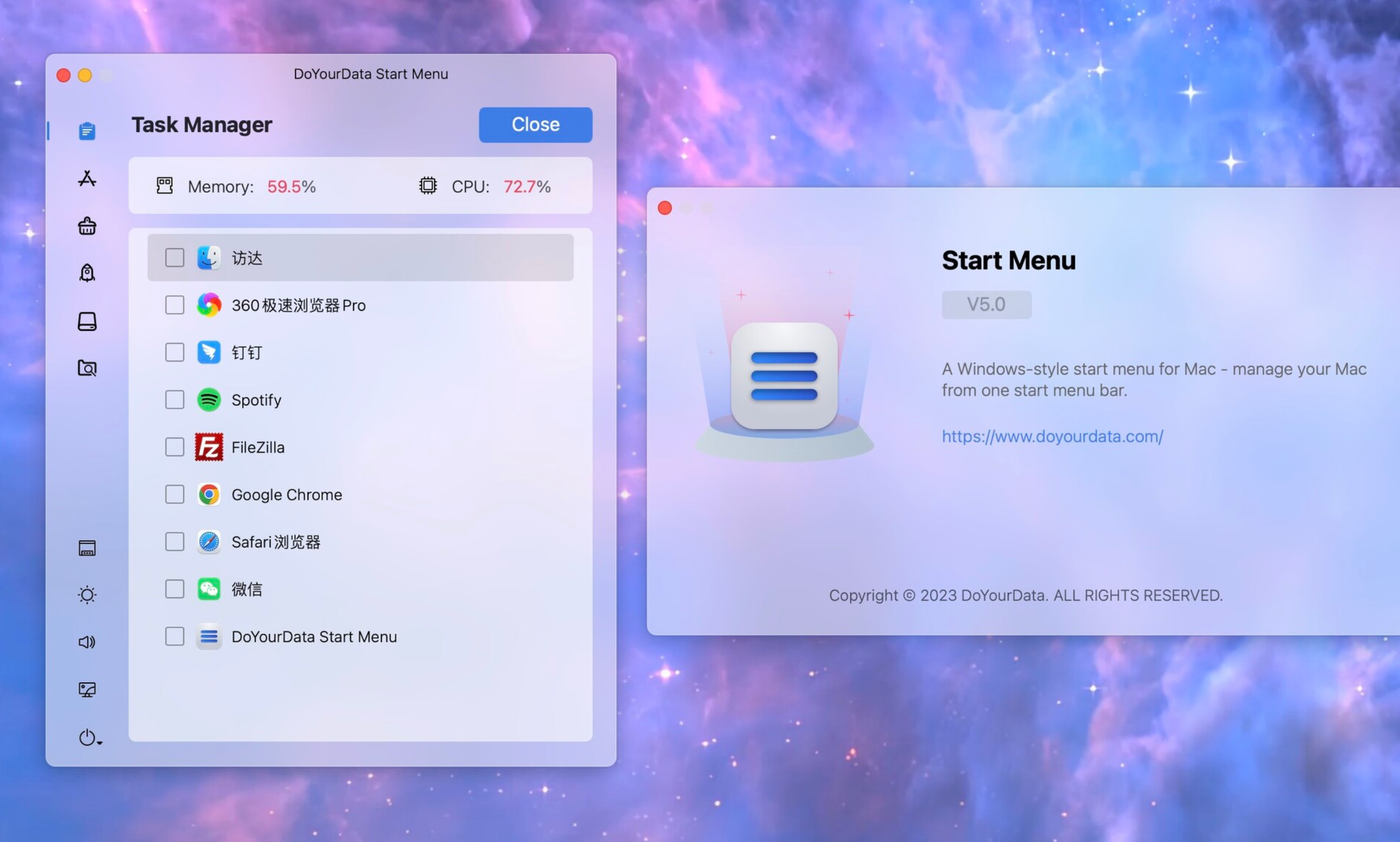Image resolution: width=1400 pixels, height=842 pixels.
Task: Click the V5.0 version badge
Action: [x=986, y=305]
